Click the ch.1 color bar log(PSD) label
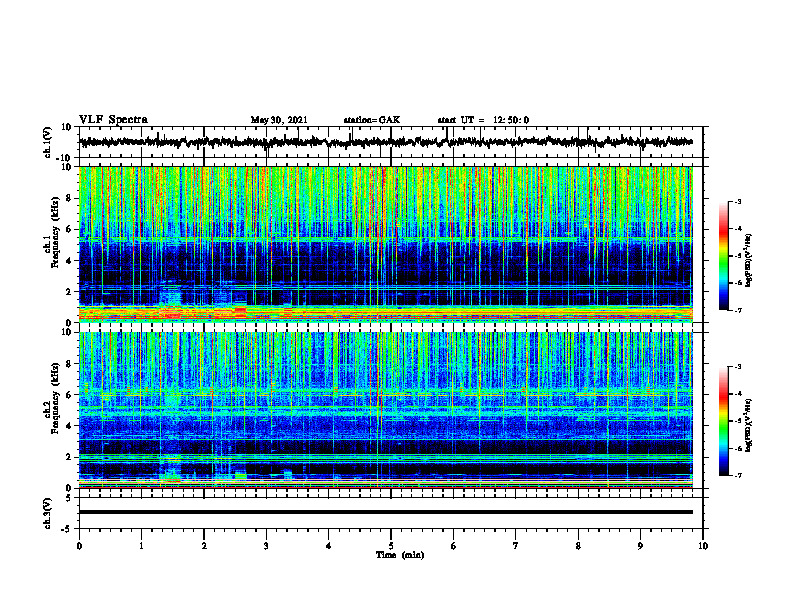 point(749,261)
